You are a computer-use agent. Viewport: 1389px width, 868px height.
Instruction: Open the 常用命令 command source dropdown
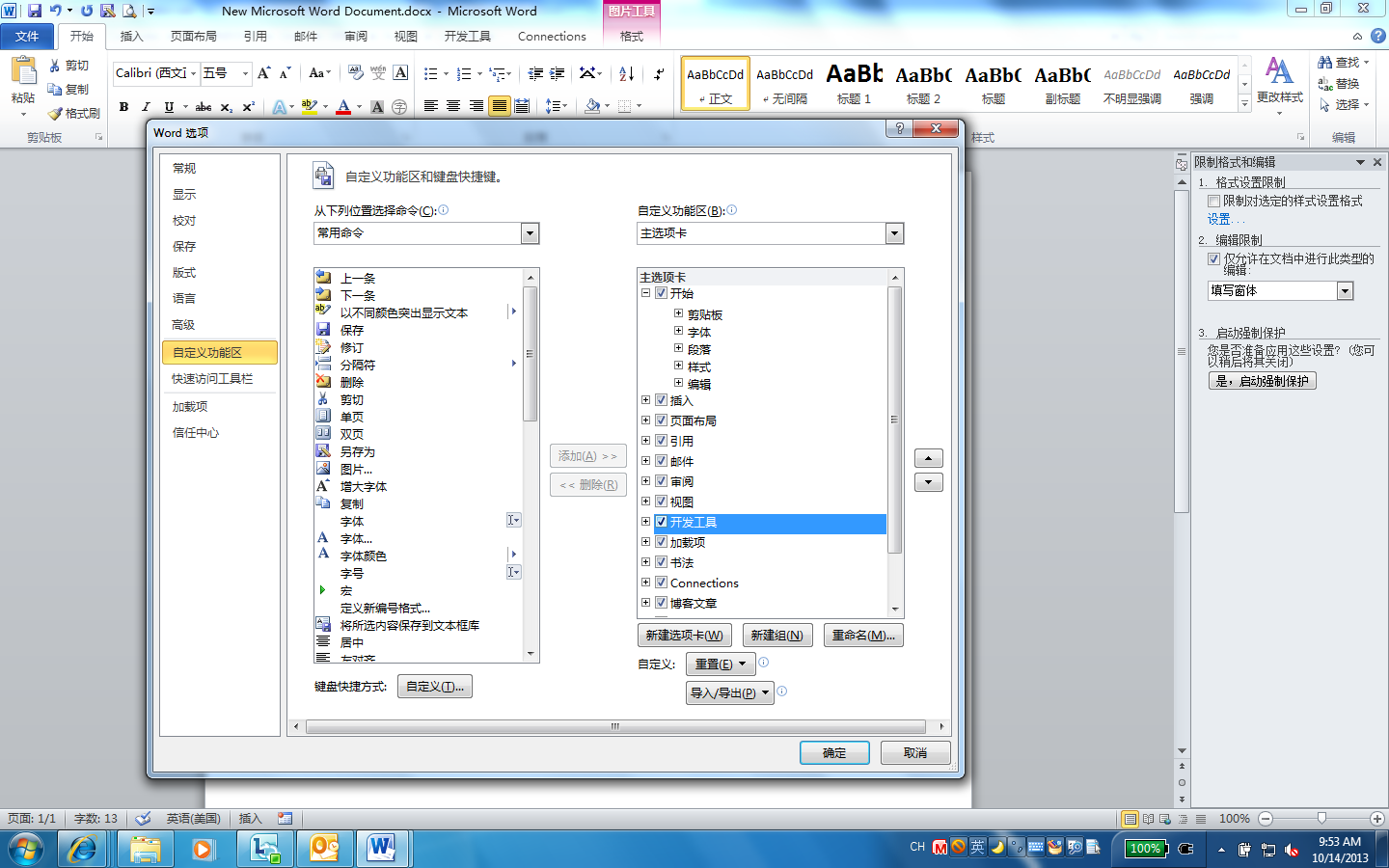click(x=530, y=233)
